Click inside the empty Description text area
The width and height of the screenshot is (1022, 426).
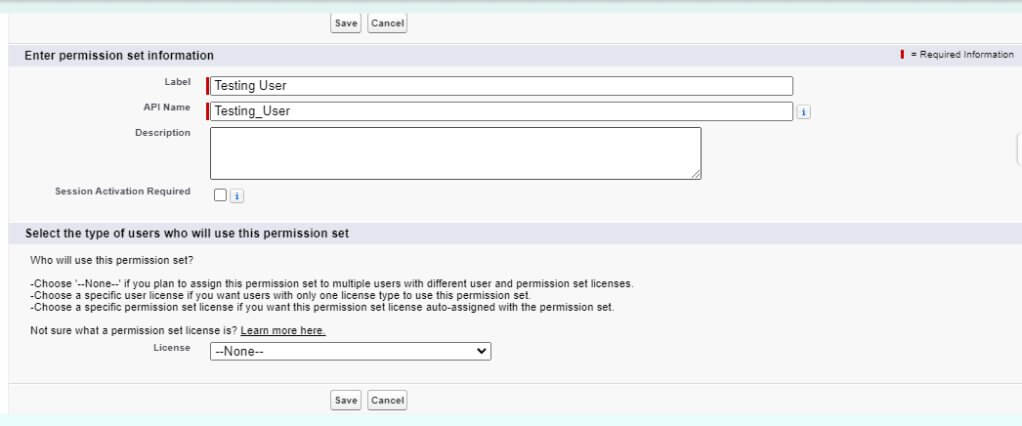coord(455,153)
